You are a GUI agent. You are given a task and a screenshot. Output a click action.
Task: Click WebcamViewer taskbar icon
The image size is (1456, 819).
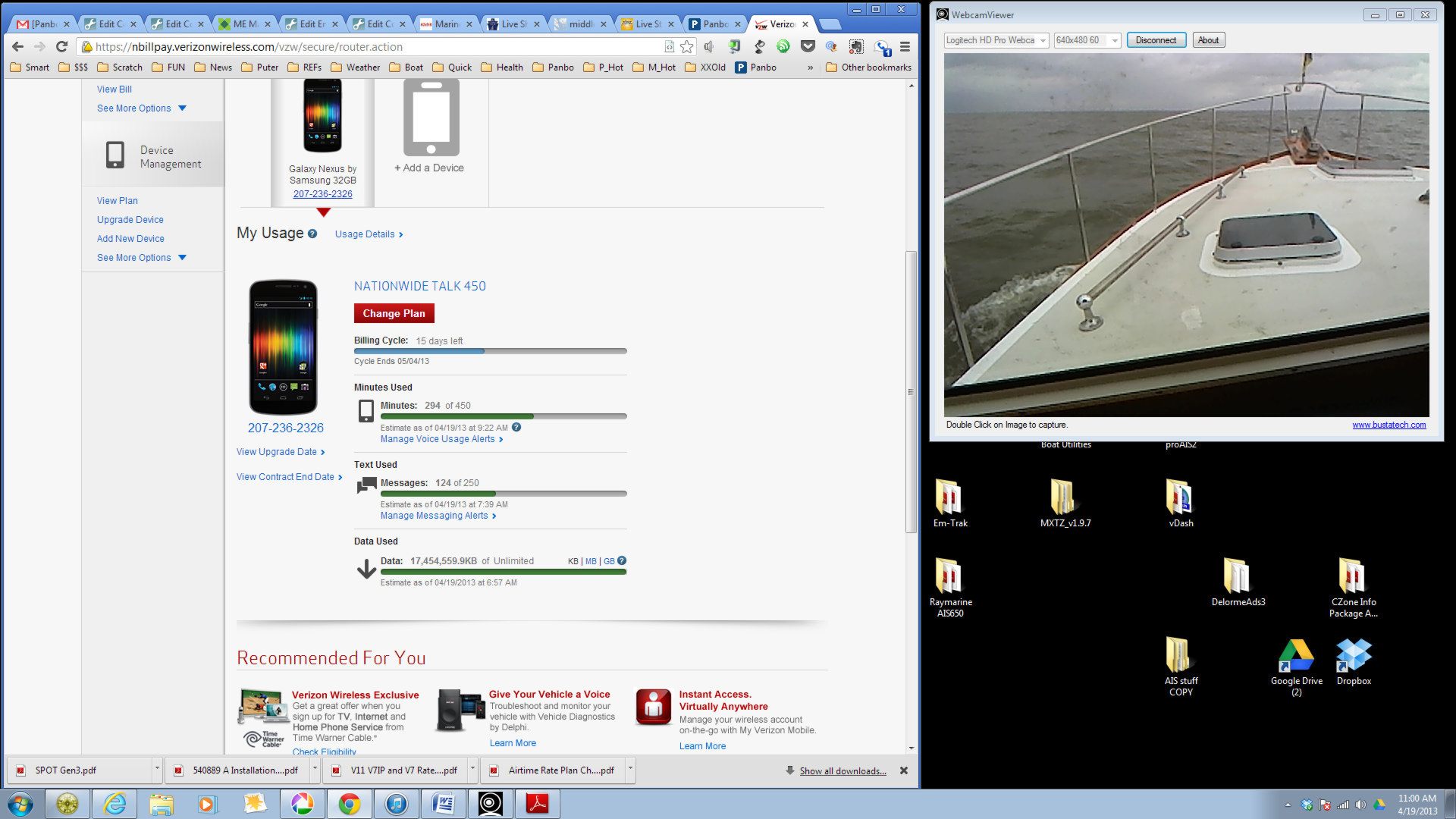tap(491, 804)
